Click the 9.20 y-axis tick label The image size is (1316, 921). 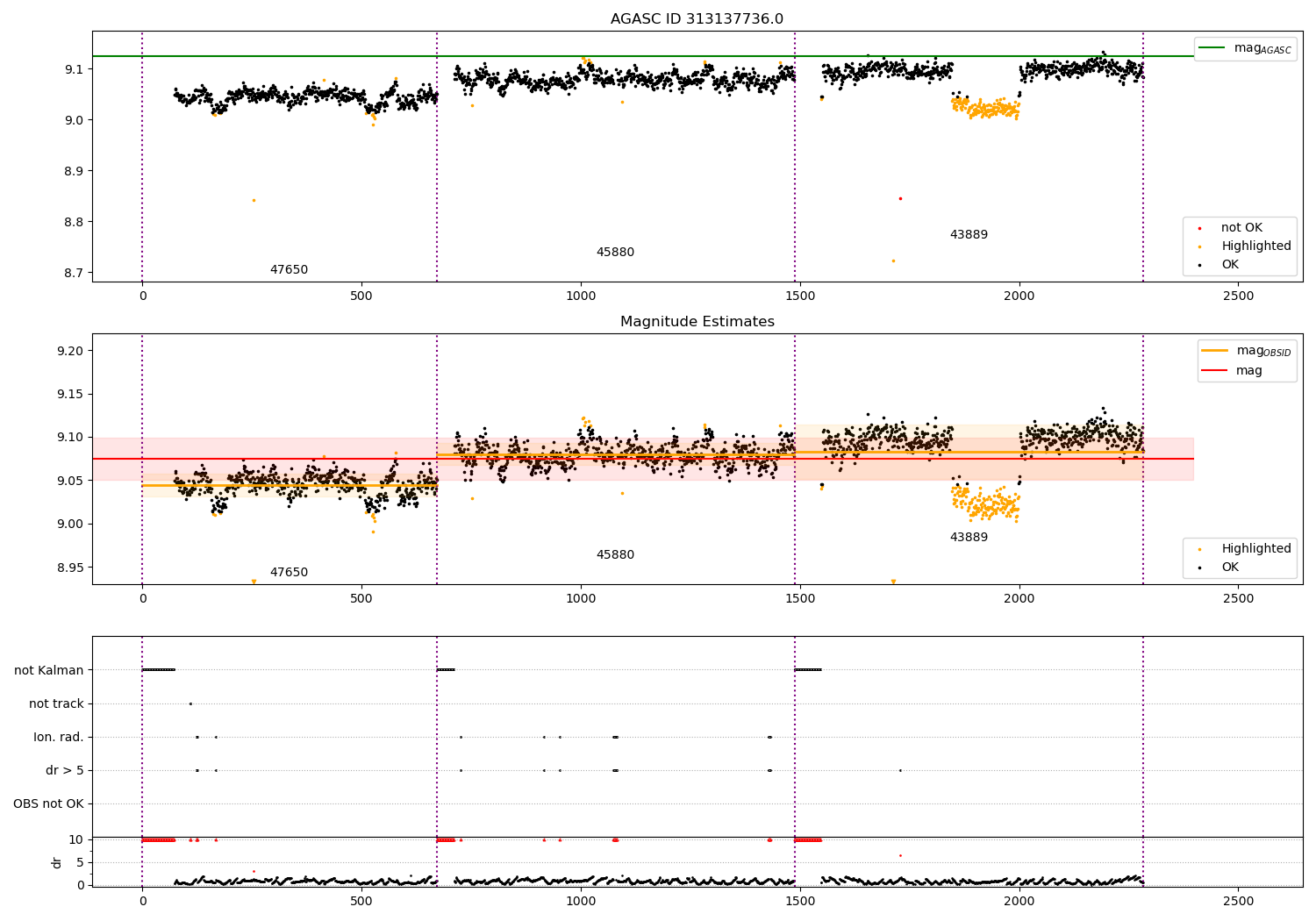coord(72,351)
